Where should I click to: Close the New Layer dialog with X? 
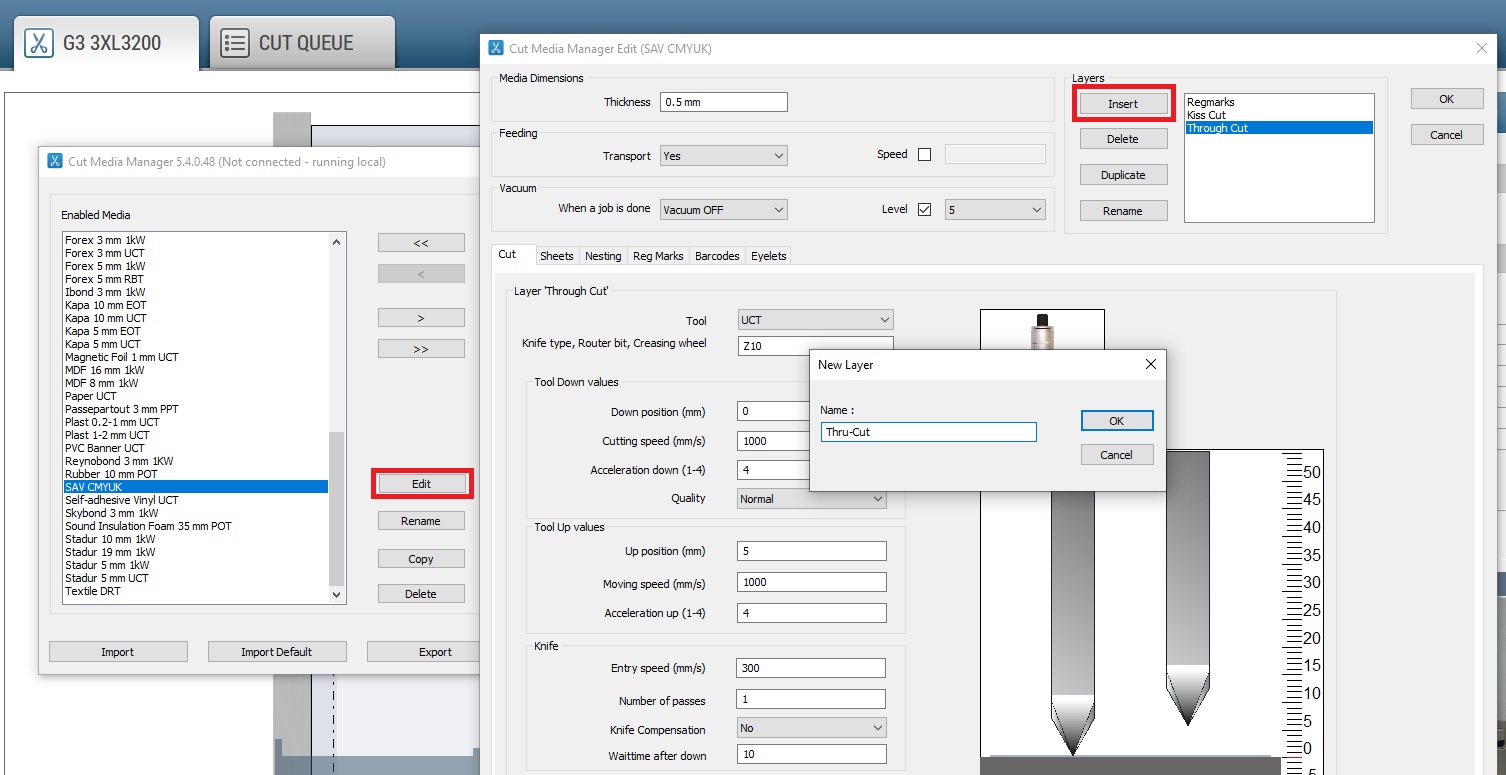point(1149,365)
